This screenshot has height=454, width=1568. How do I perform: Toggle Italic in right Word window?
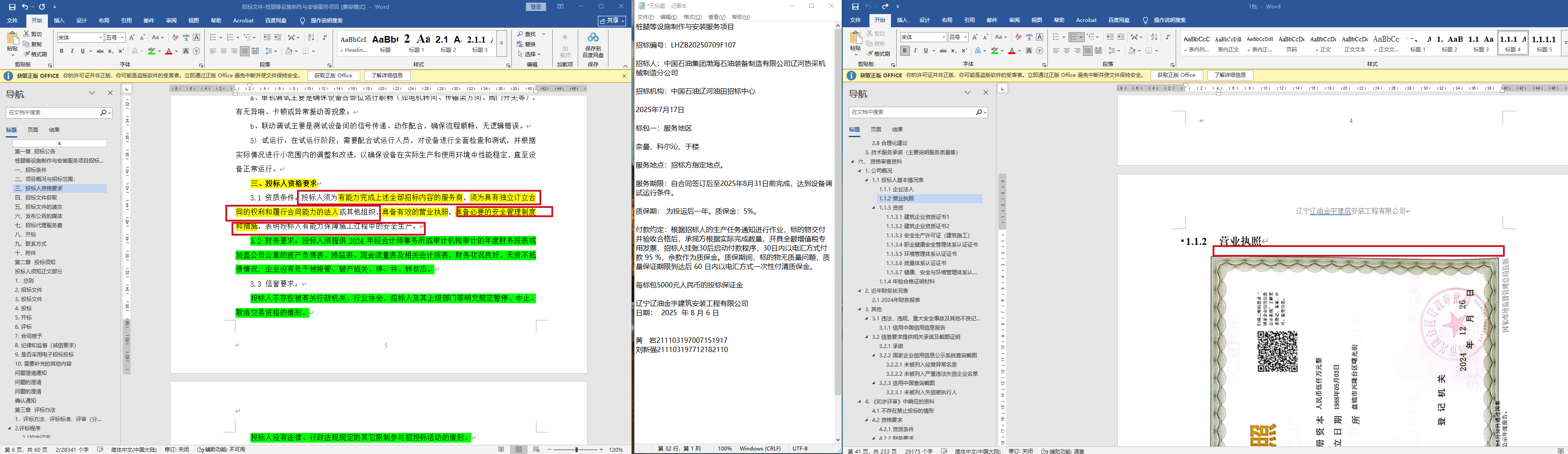pos(915,51)
